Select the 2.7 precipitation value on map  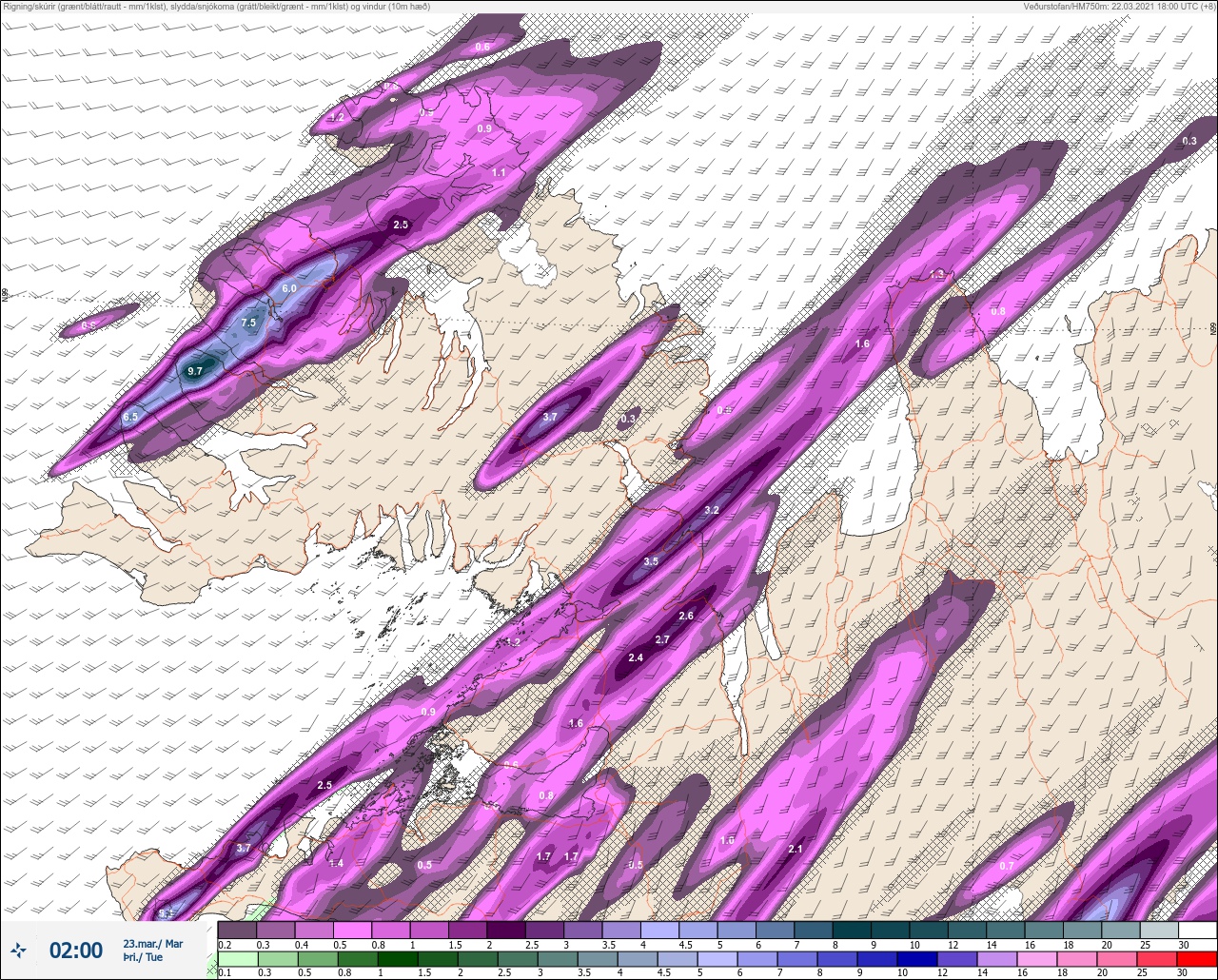click(662, 639)
